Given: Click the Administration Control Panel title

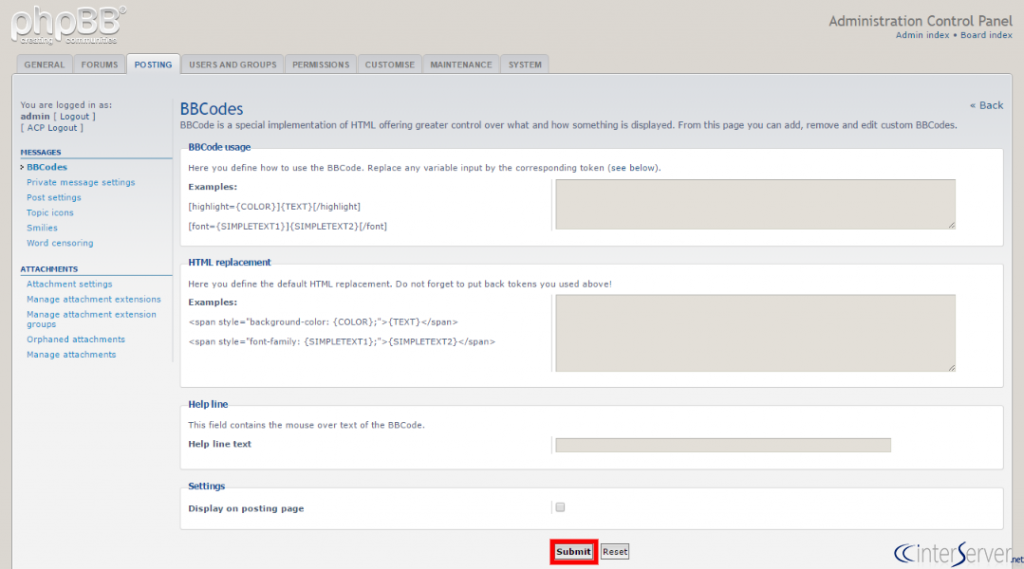Looking at the screenshot, I should 921,21.
